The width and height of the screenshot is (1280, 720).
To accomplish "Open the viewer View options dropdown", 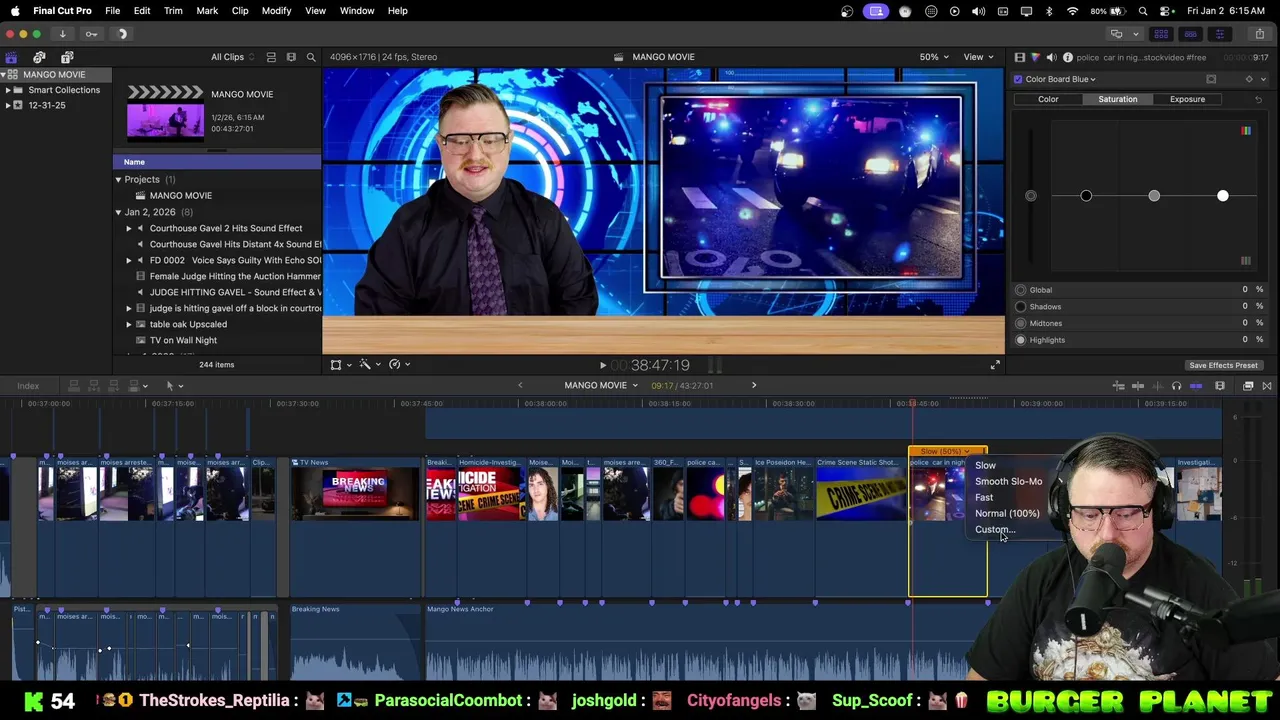I will click(x=977, y=57).
